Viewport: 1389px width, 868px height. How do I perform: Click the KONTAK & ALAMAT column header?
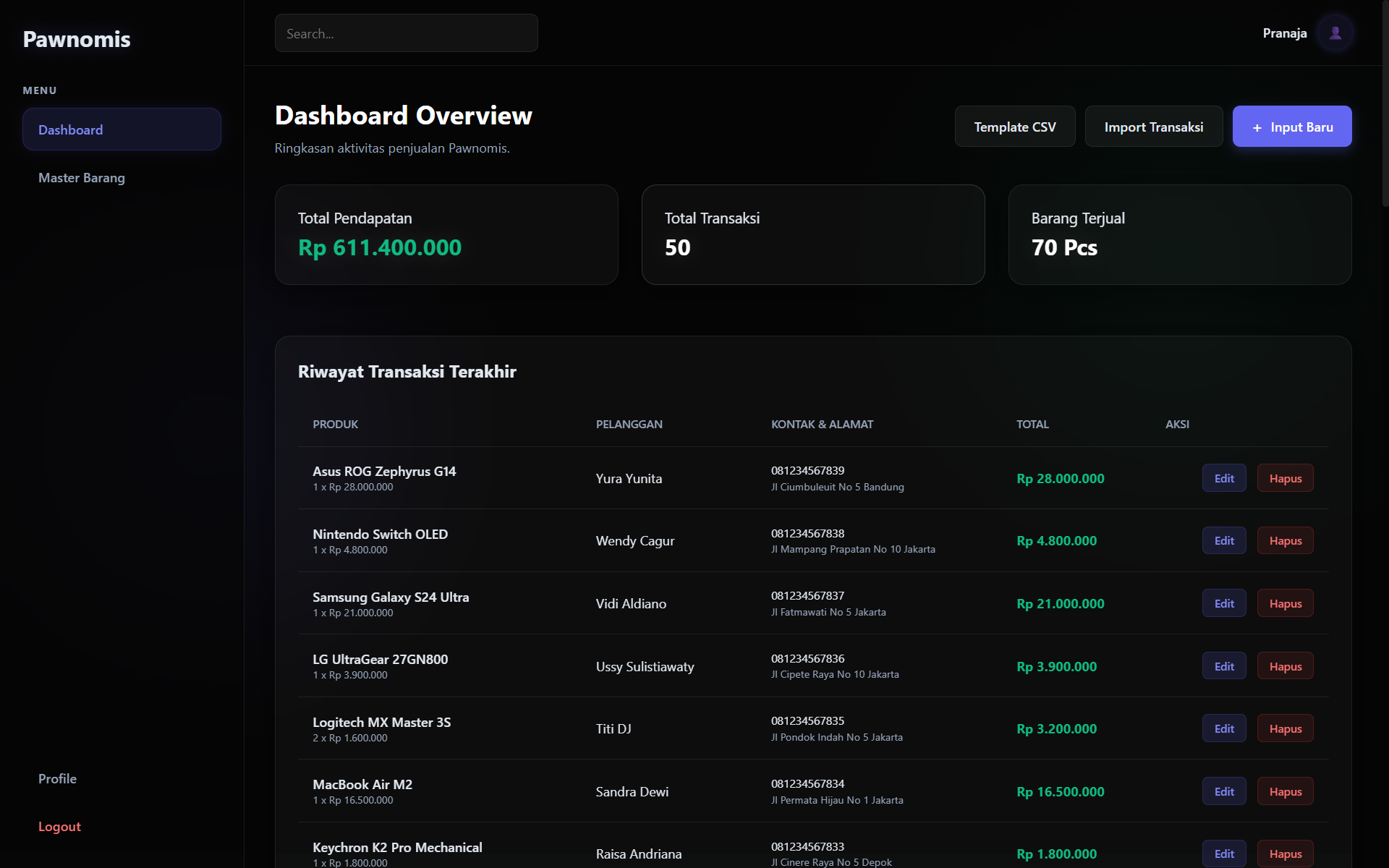(x=822, y=425)
